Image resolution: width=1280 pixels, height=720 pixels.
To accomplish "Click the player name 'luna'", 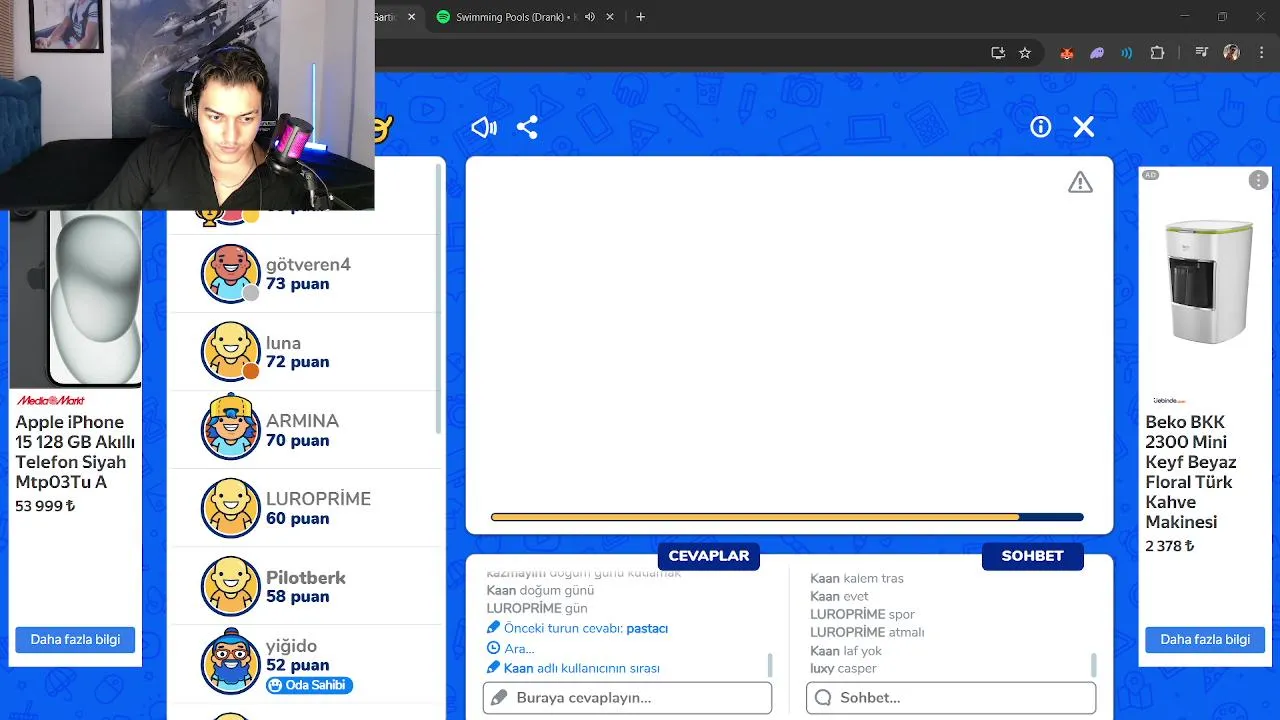I will (283, 343).
